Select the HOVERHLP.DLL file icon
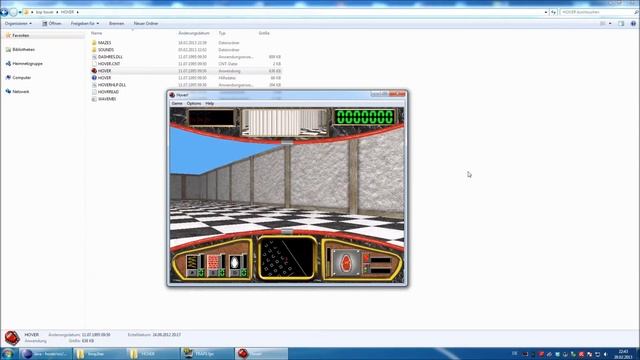This screenshot has height=360, width=640. pos(94,85)
